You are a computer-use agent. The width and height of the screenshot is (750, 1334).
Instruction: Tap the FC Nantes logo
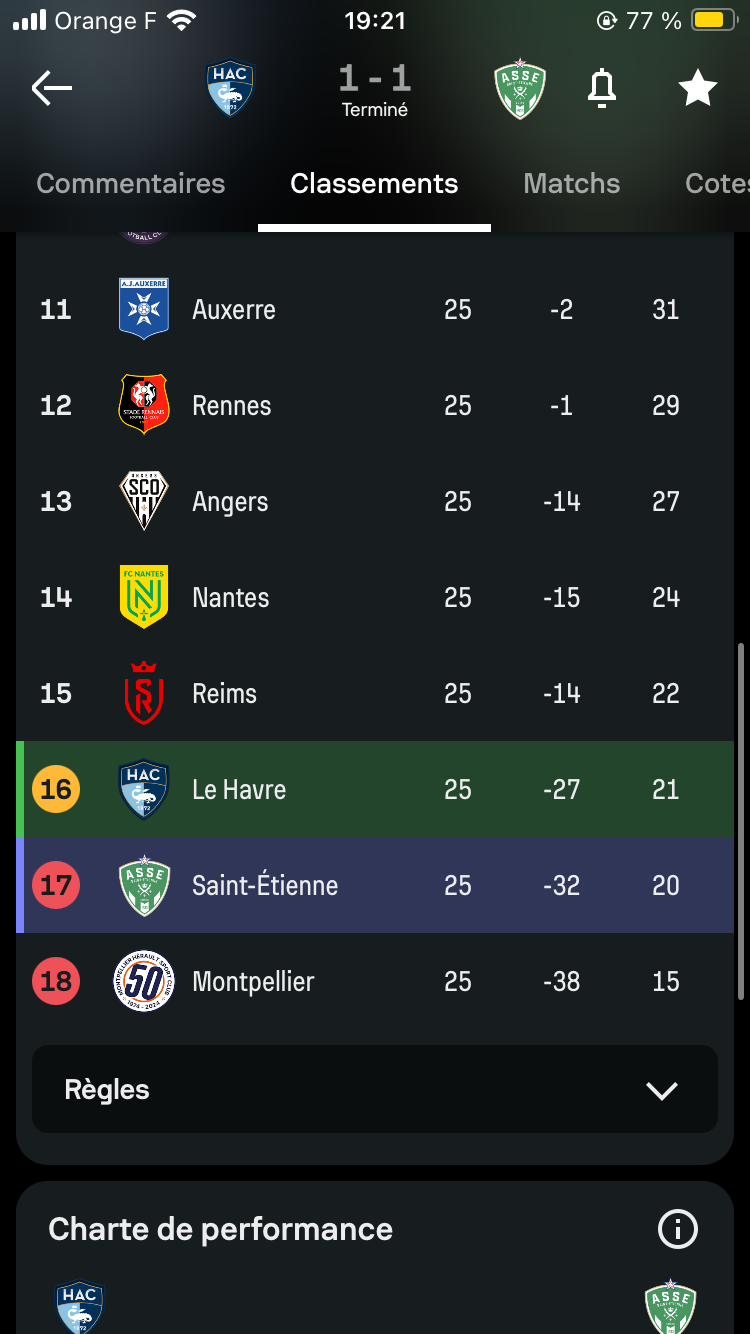(x=144, y=597)
